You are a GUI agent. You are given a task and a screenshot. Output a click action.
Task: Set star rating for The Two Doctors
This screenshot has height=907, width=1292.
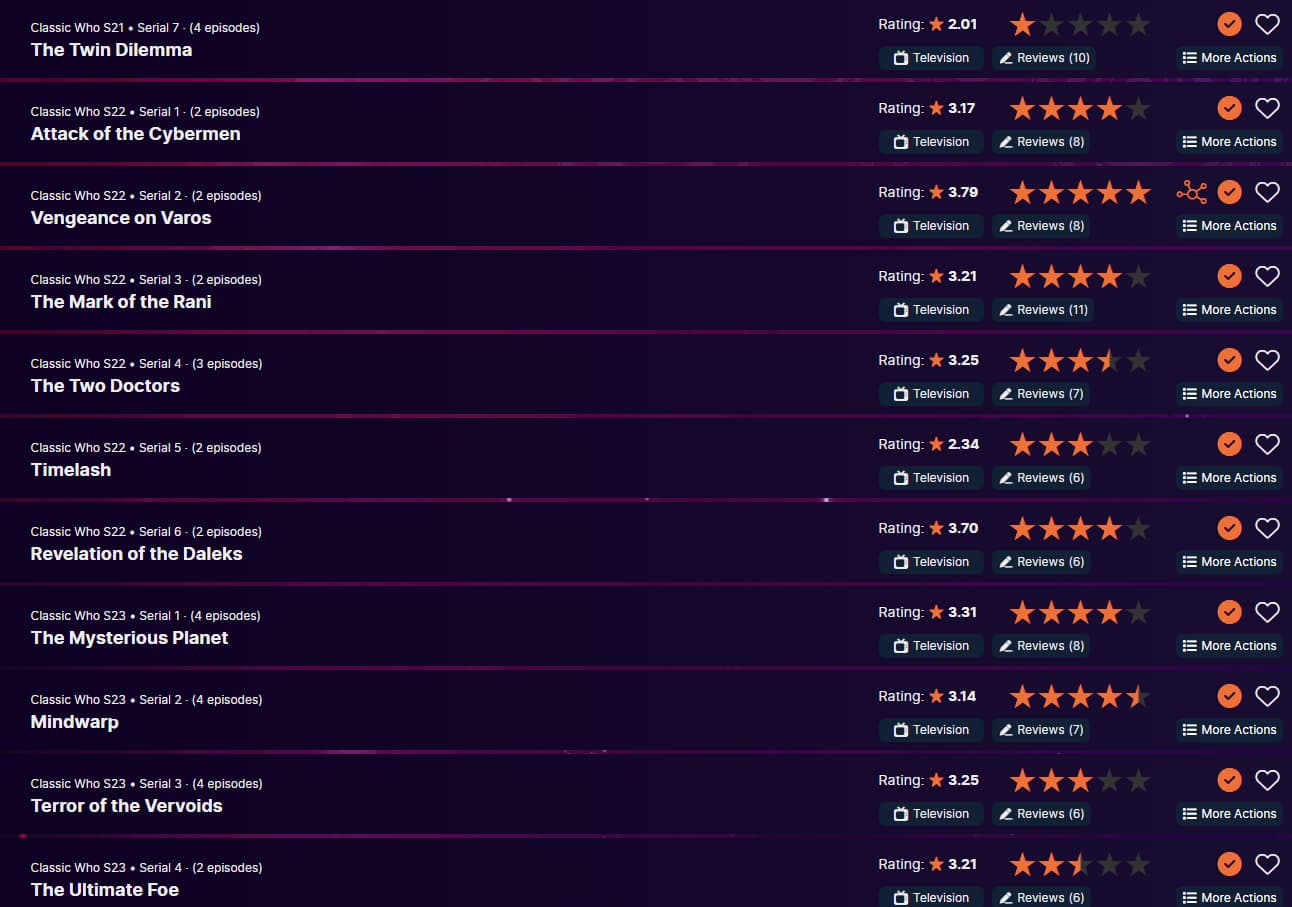point(1080,360)
